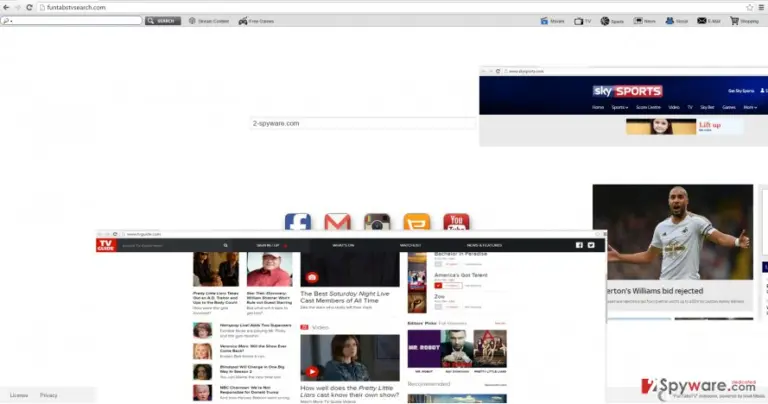
Task: Select the Video item in Sky Sports menu
Action: tap(674, 107)
